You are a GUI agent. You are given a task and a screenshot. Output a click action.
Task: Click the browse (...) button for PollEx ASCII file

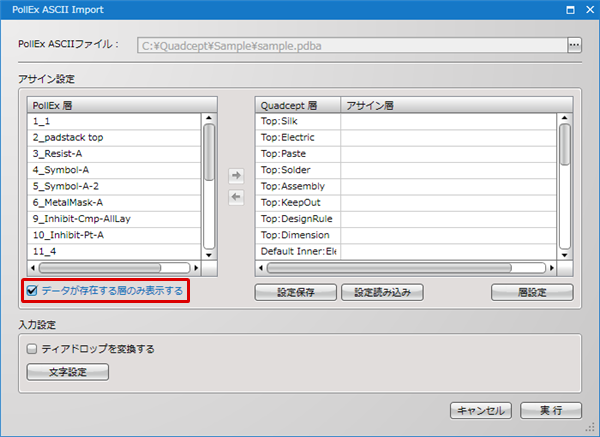[574, 45]
